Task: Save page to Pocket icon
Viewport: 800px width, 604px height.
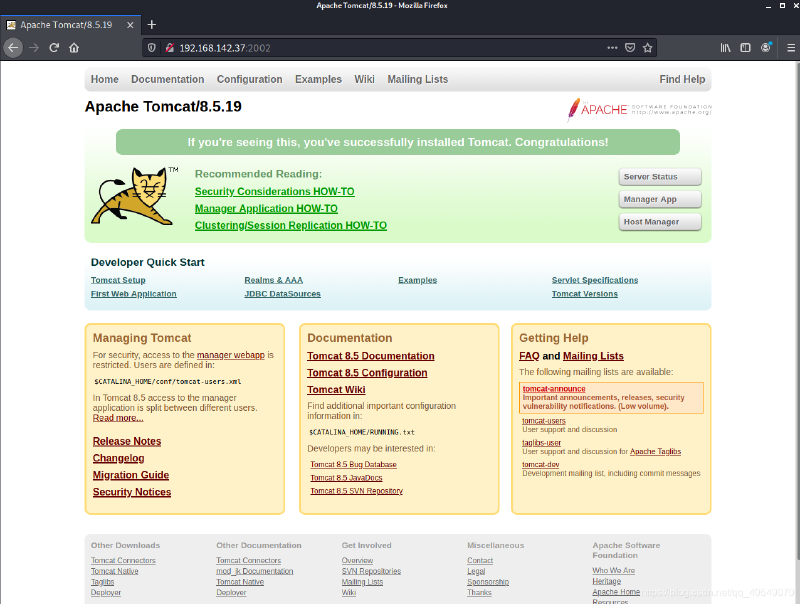Action: (x=630, y=48)
